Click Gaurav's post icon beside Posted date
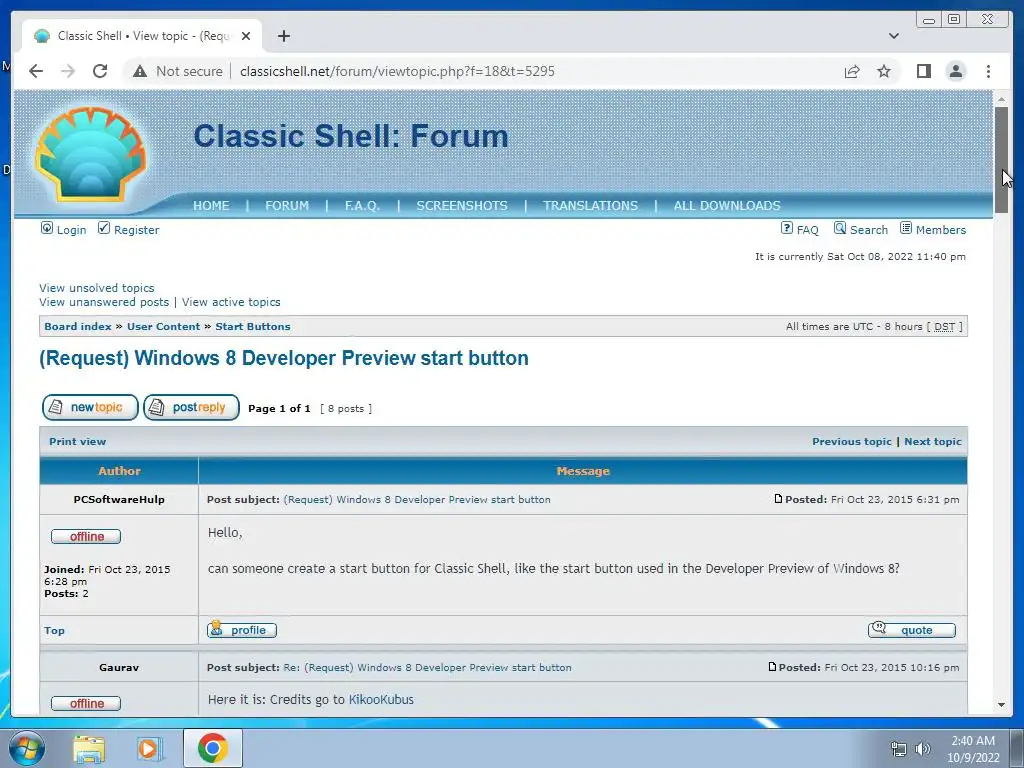The height and width of the screenshot is (768, 1024). 772,667
